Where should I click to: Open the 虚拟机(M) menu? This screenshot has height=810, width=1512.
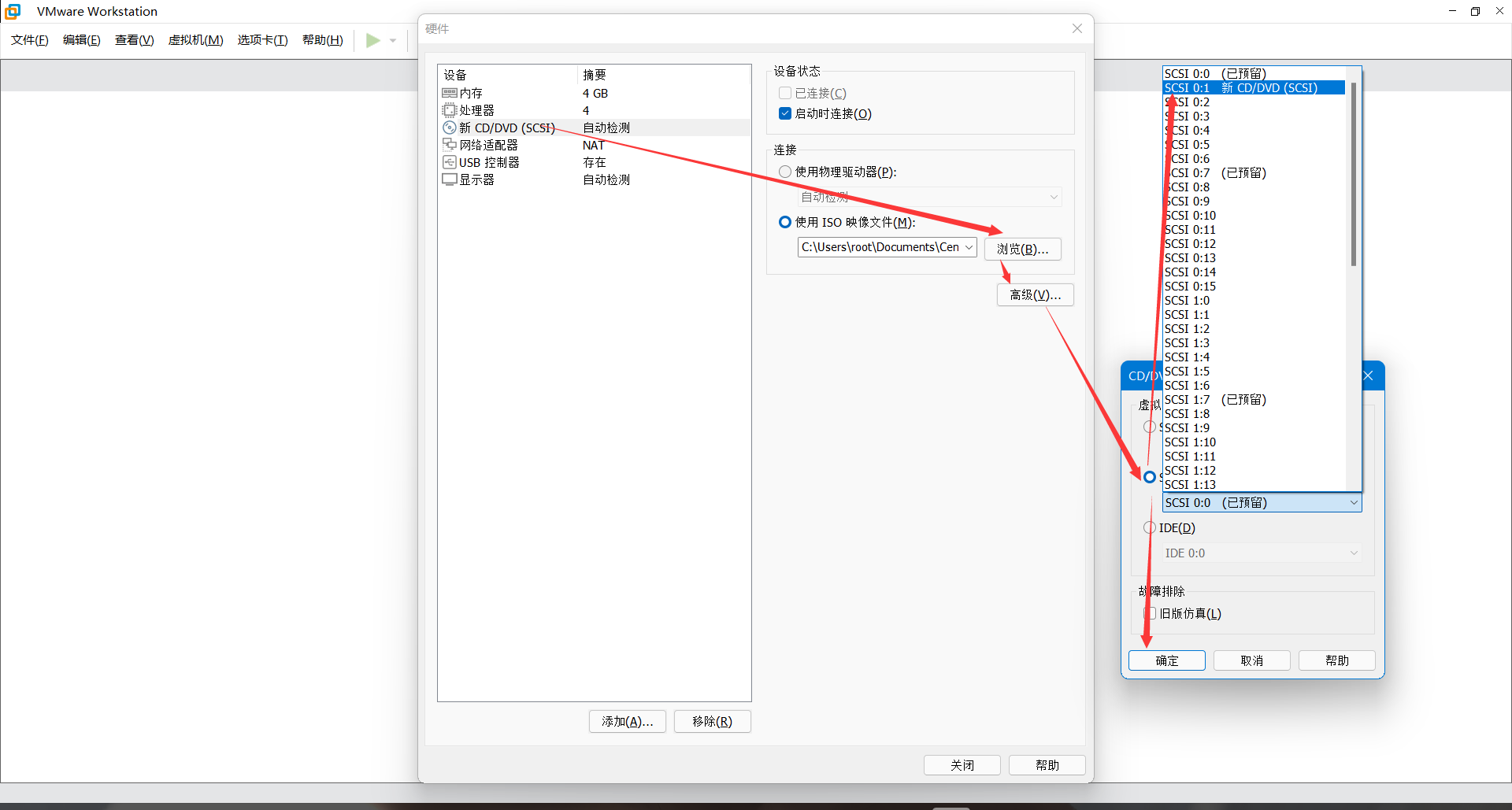coord(196,40)
